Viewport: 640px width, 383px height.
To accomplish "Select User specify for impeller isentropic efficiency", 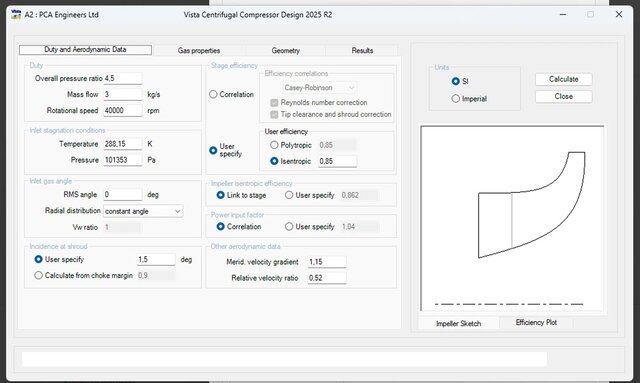I will (x=289, y=195).
